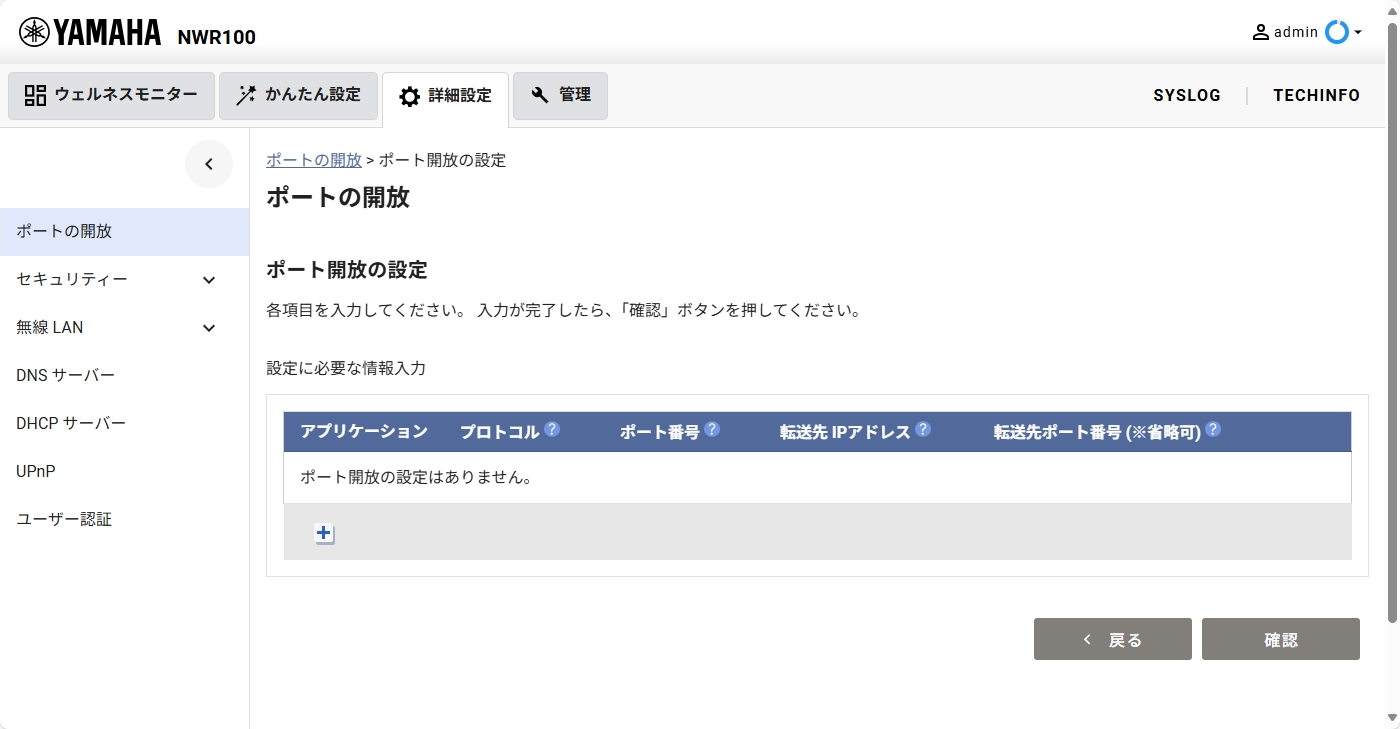The height and width of the screenshot is (729, 1400).
Task: Open the SYSLOG link
Action: 1187,96
